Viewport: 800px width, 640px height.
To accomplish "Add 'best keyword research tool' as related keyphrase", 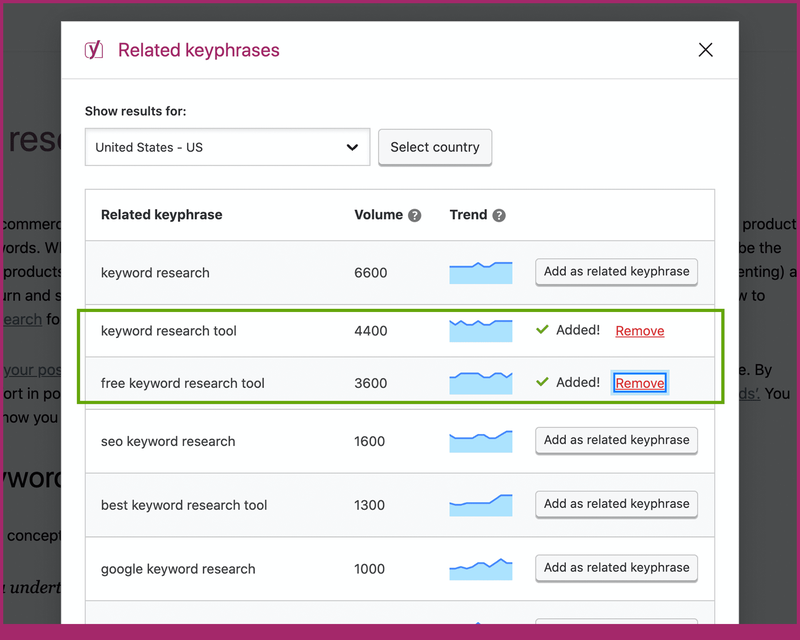I will click(x=616, y=504).
